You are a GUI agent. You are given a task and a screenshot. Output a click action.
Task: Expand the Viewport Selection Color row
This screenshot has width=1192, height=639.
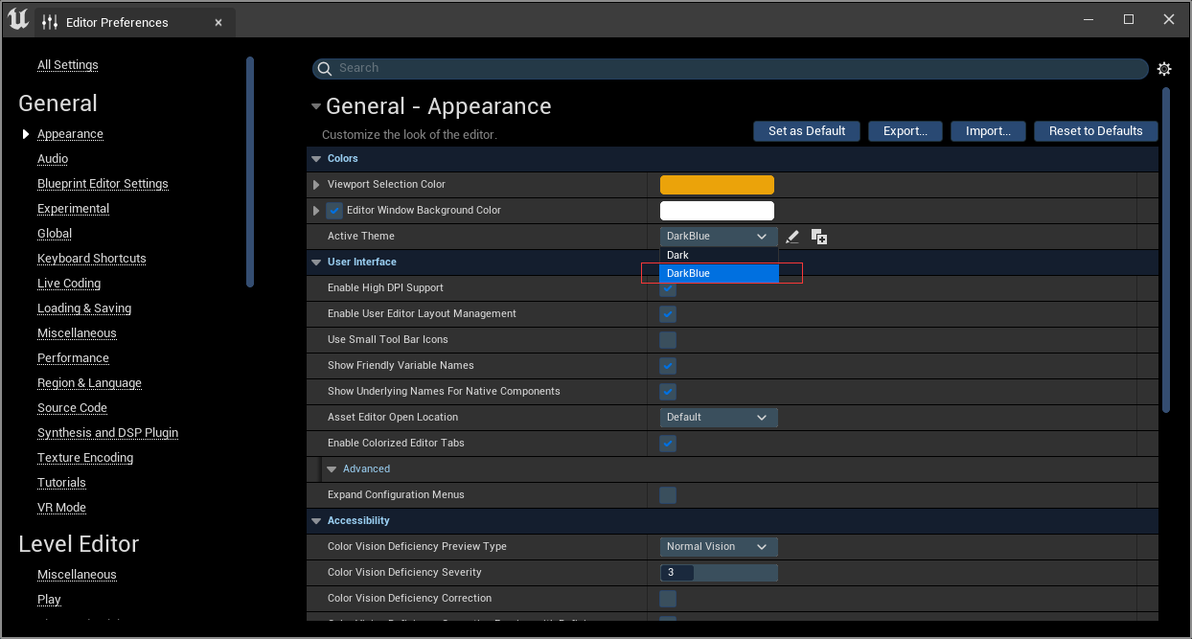tap(317, 185)
